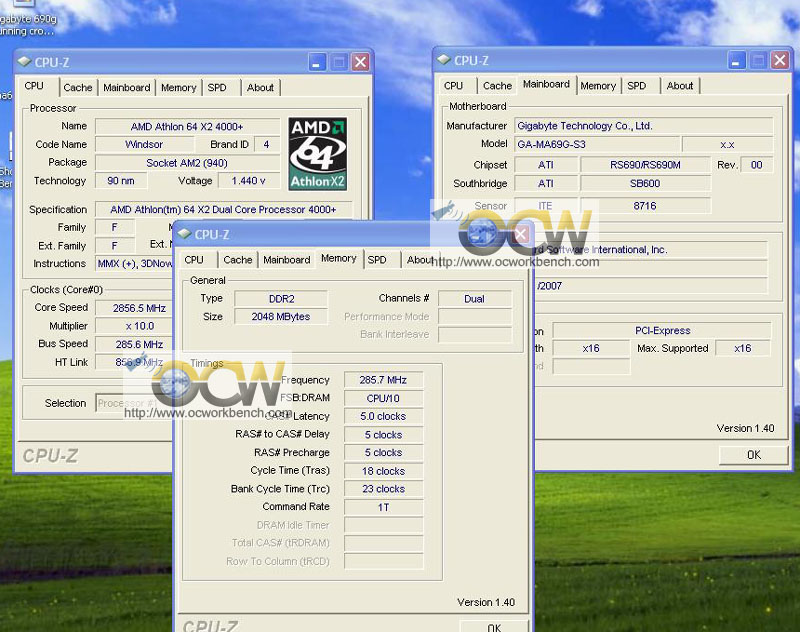Click the memory Type value "DDR2"
The image size is (800, 632).
point(281,298)
